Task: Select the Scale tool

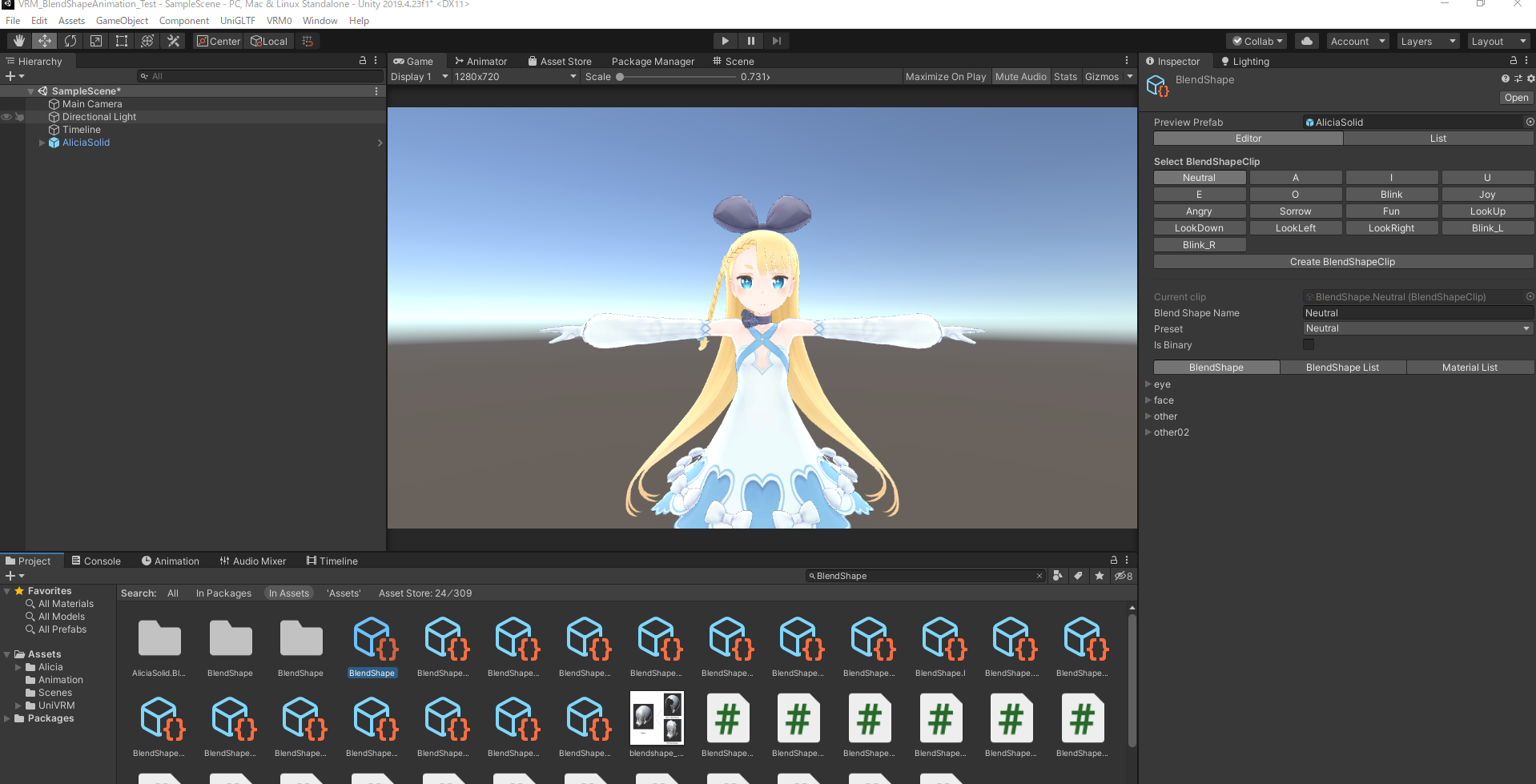Action: [96, 40]
